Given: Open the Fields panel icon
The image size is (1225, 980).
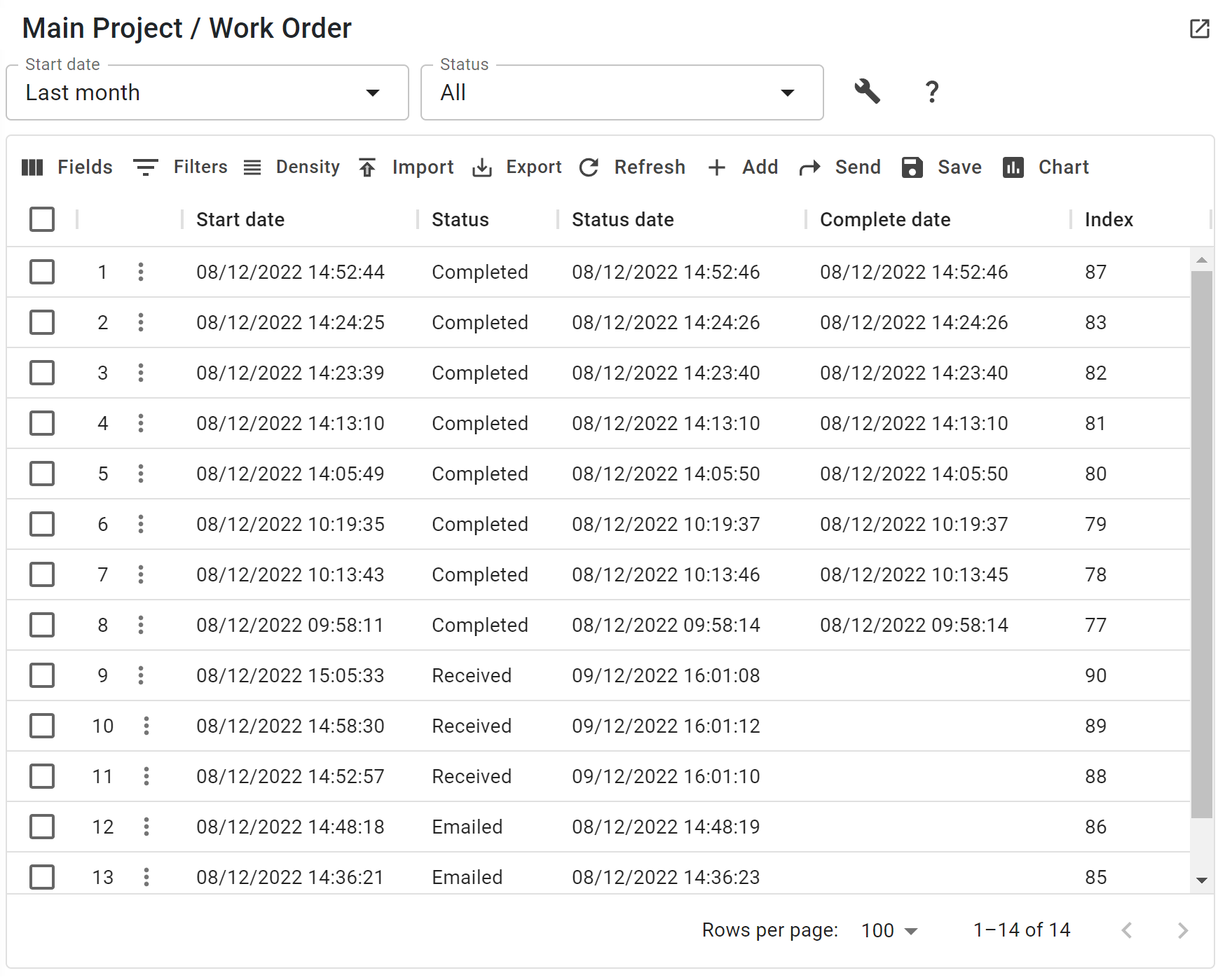Looking at the screenshot, I should click(x=33, y=167).
